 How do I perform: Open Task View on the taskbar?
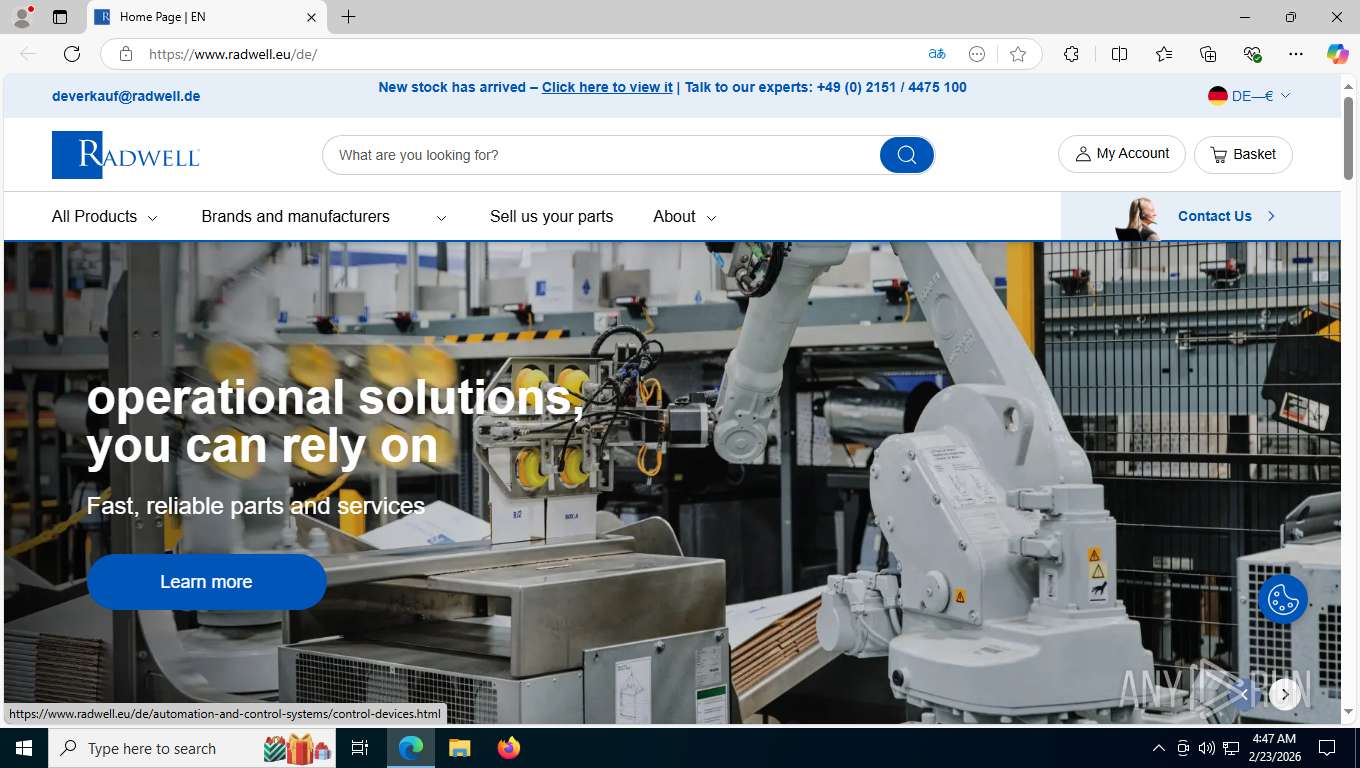pos(360,748)
